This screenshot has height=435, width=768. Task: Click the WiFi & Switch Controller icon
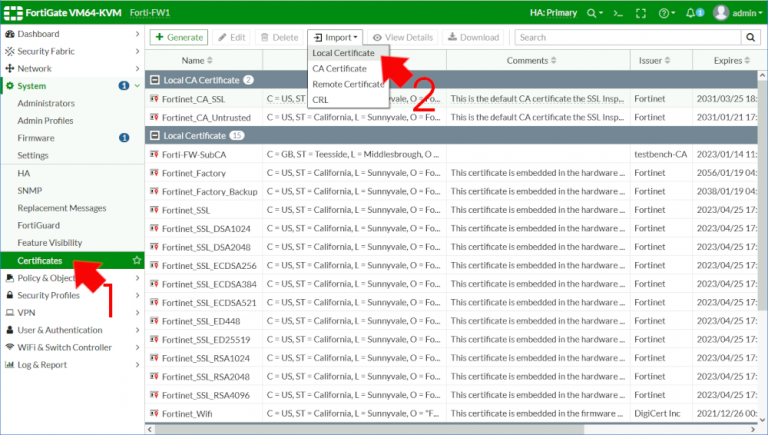(9, 347)
